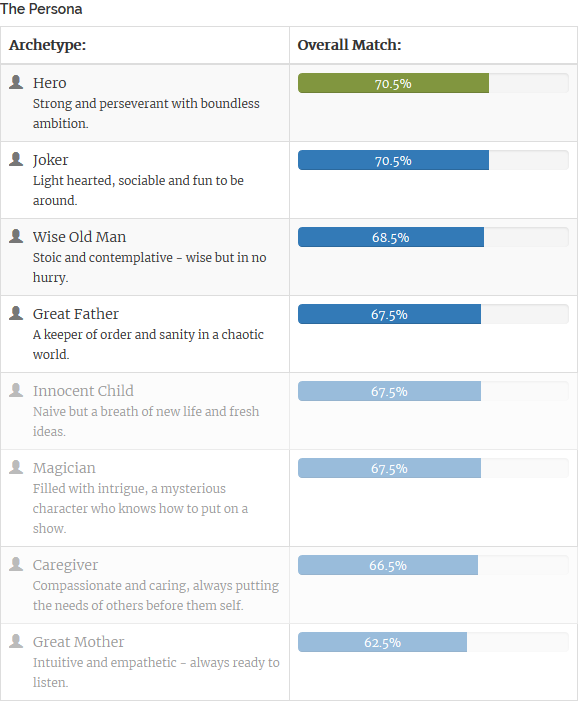Screen dimensions: 578x702
Task: Click the person icon beside Joker
Action: pos(16,159)
